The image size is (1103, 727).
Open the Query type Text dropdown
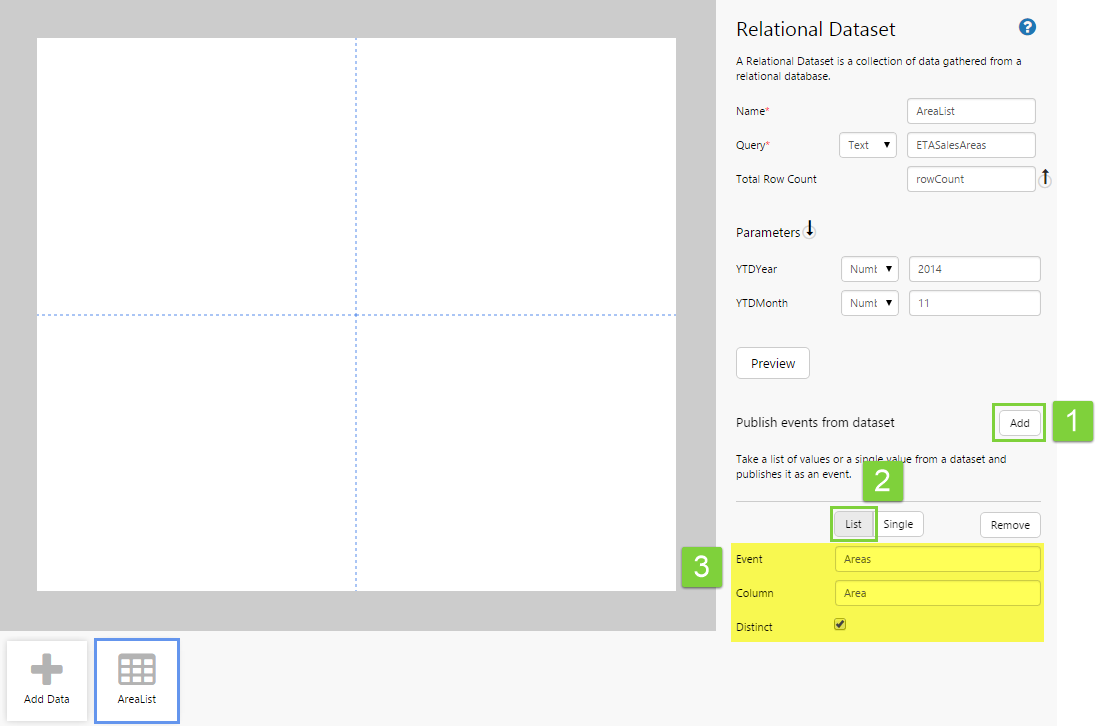(x=867, y=145)
